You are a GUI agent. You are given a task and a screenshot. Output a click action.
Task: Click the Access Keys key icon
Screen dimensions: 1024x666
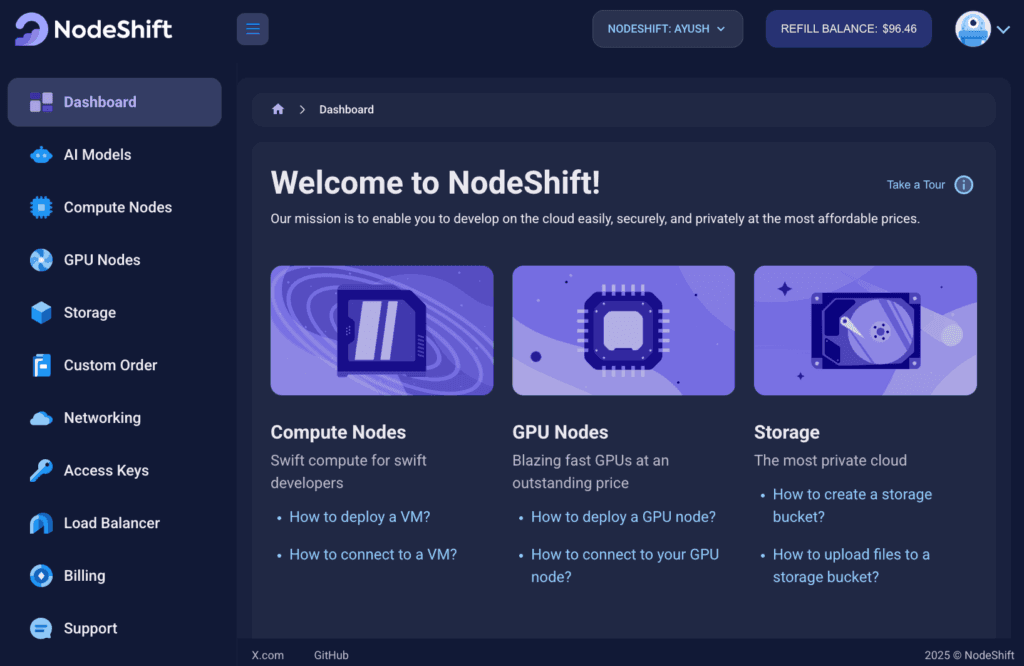click(x=41, y=470)
